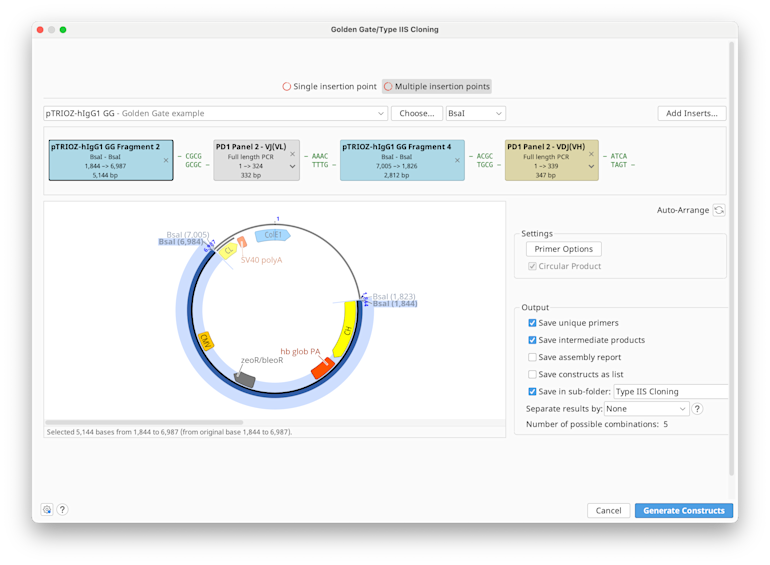Click the Auto-Arrange refresh icon

pyautogui.click(x=718, y=210)
